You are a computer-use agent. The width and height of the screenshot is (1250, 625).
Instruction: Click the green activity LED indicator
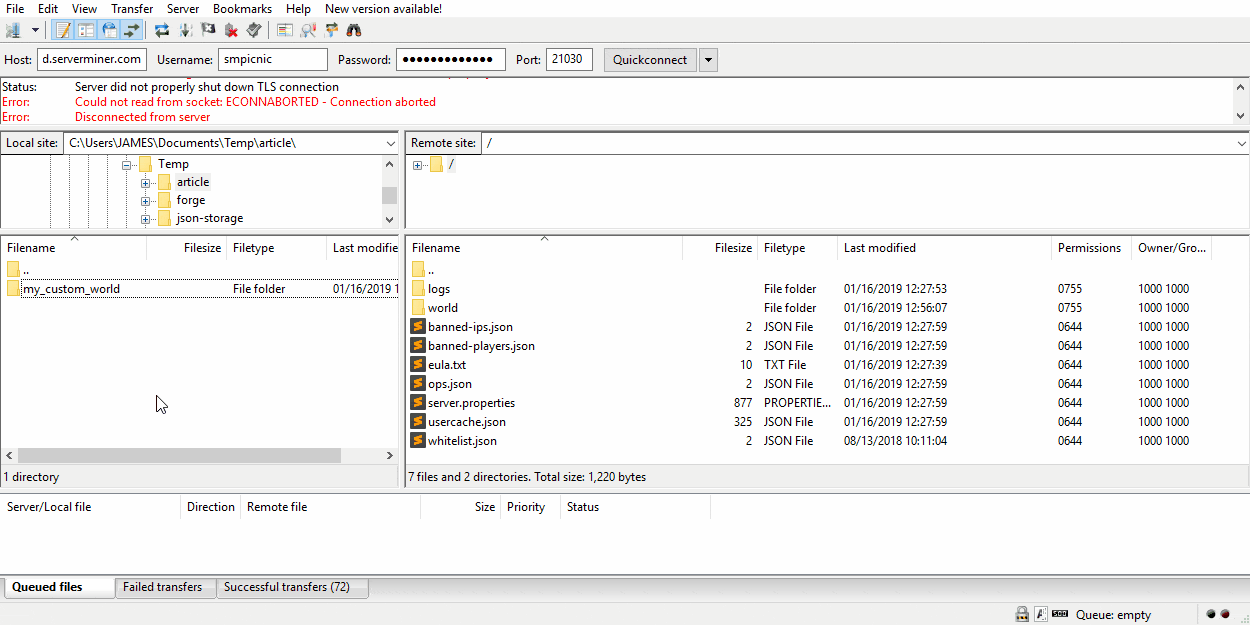coord(1212,614)
